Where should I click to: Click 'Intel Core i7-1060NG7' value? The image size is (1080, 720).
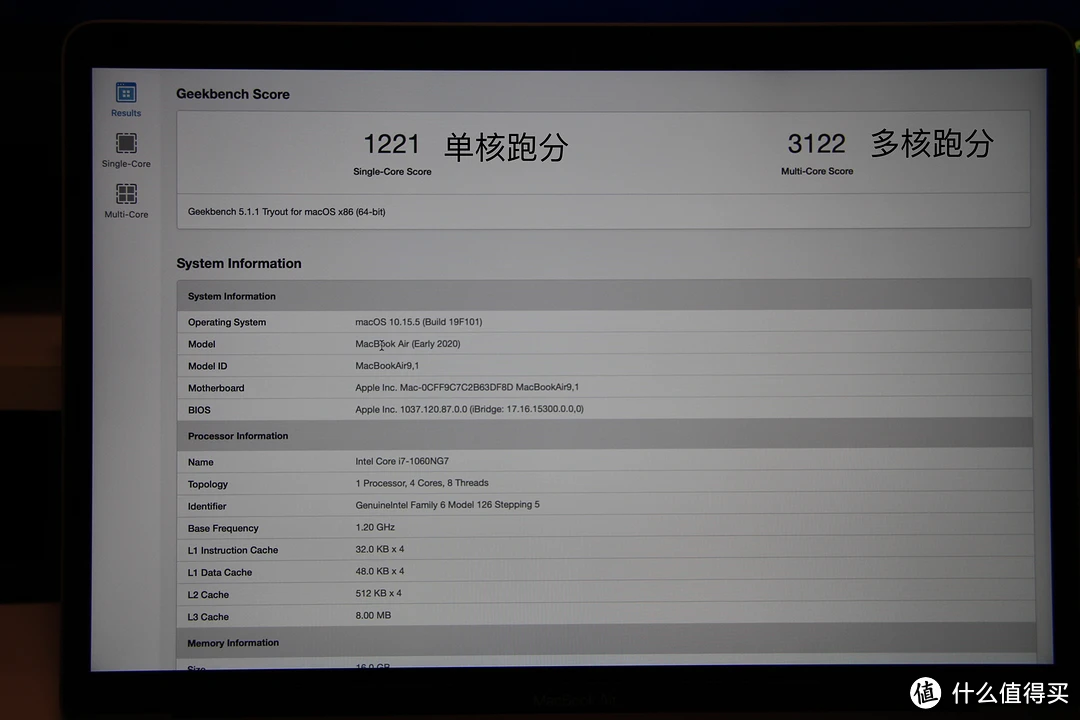coord(402,461)
